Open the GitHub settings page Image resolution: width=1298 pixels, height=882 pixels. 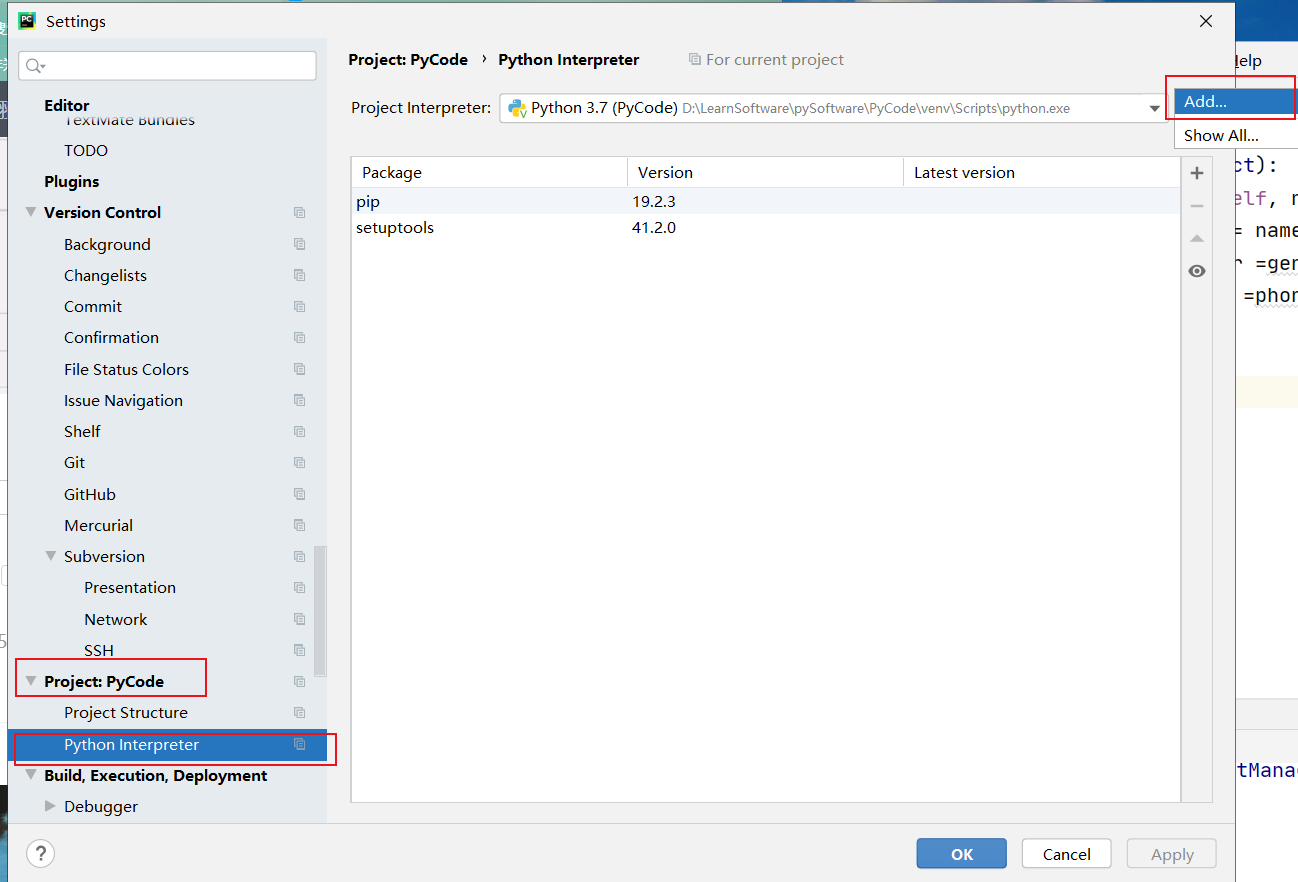pyautogui.click(x=90, y=494)
